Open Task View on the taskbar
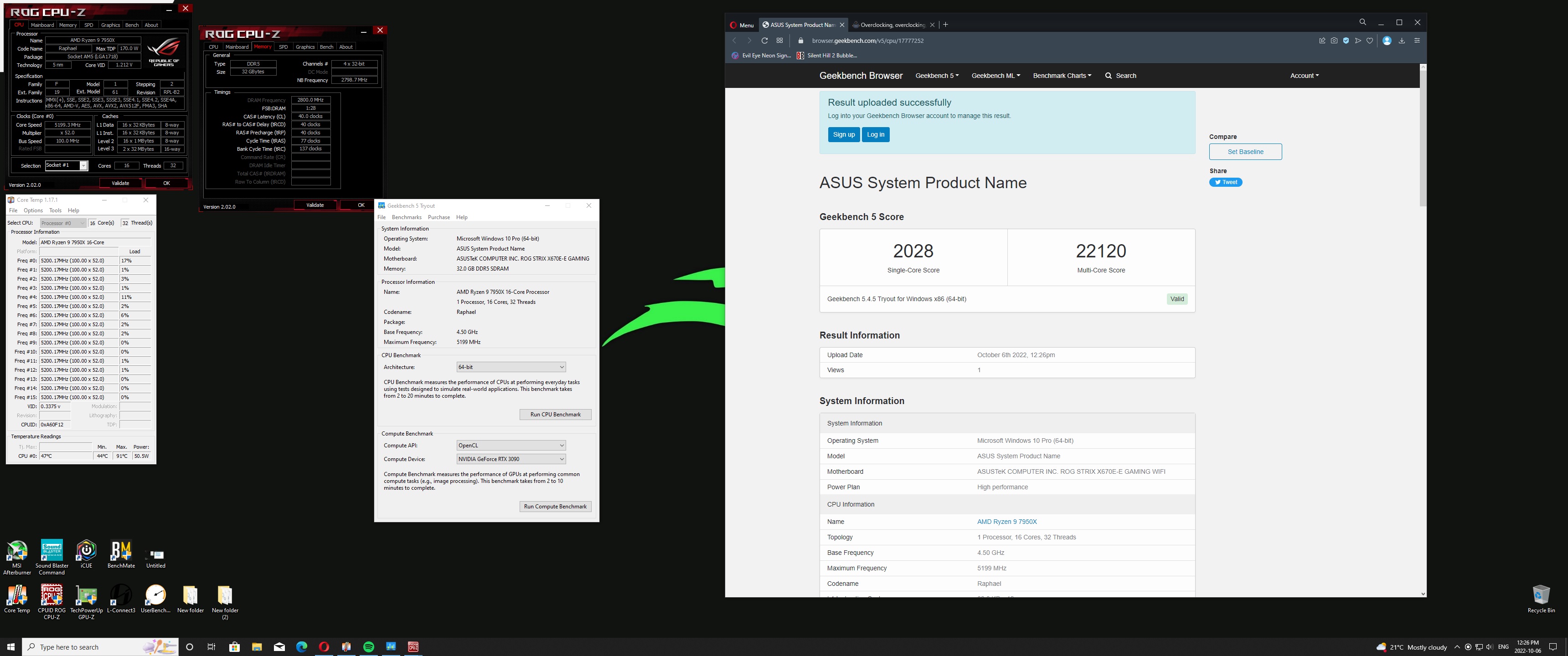 (211, 646)
